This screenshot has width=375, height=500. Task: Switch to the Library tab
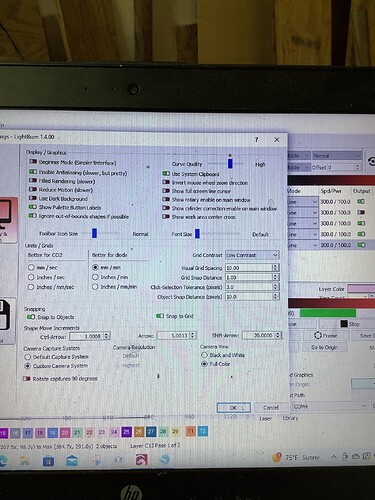pos(290,418)
